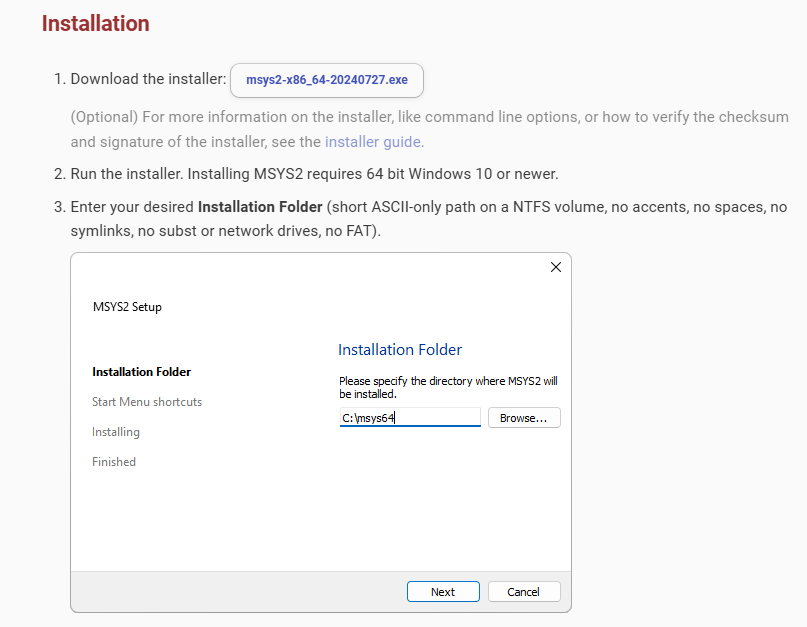
Task: Open the installer guide link
Action: 372,142
